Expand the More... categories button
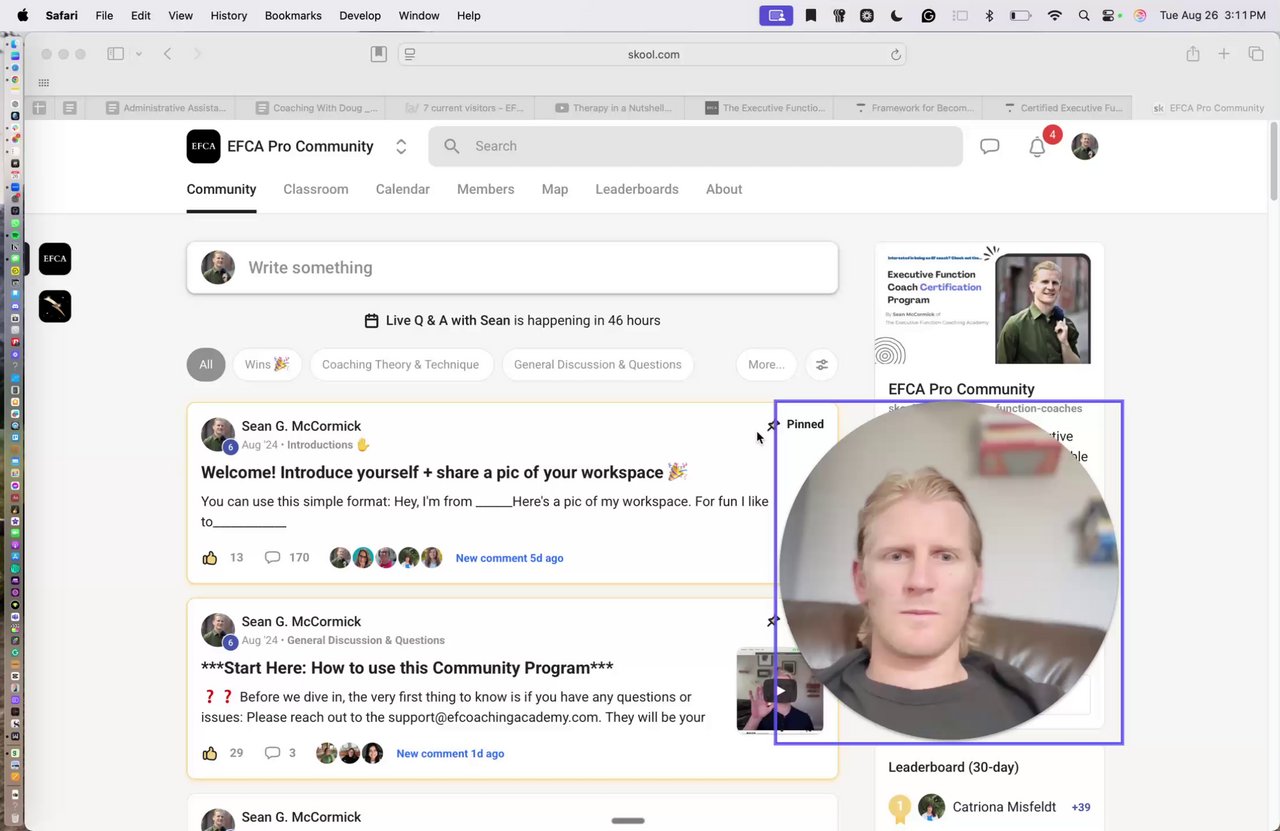 coord(766,364)
